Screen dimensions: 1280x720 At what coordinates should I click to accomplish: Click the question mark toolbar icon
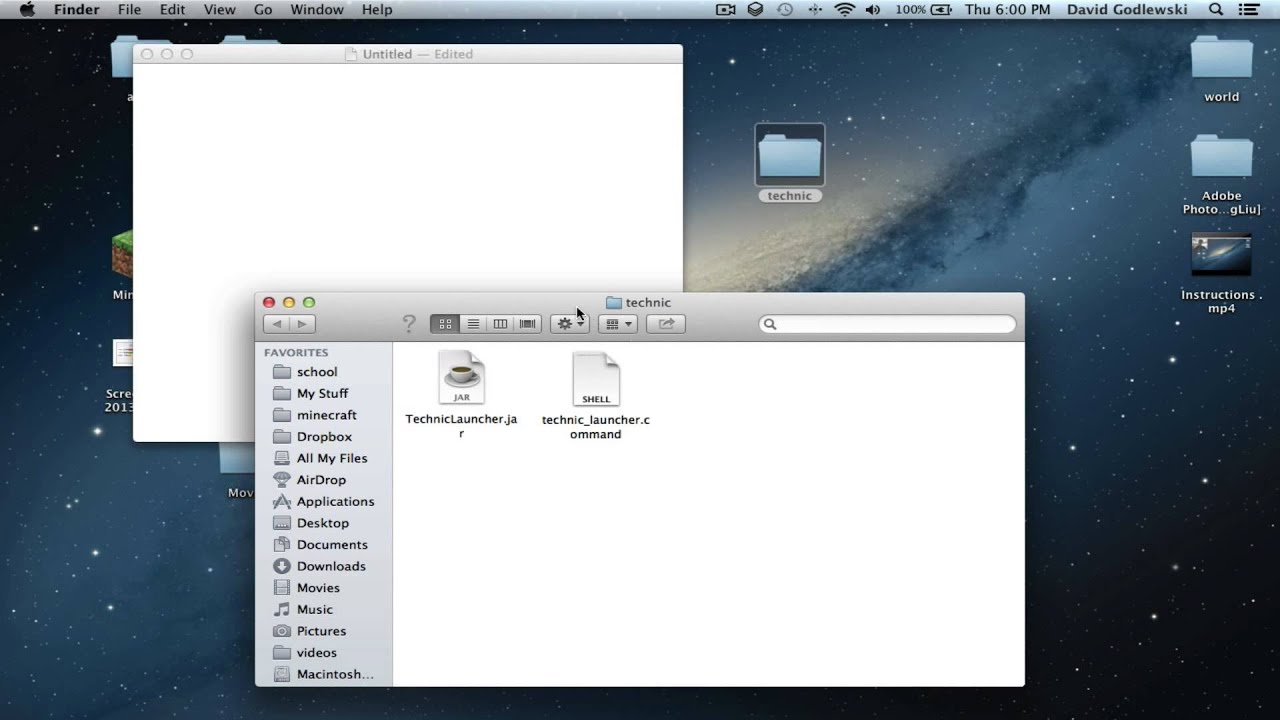coord(408,324)
